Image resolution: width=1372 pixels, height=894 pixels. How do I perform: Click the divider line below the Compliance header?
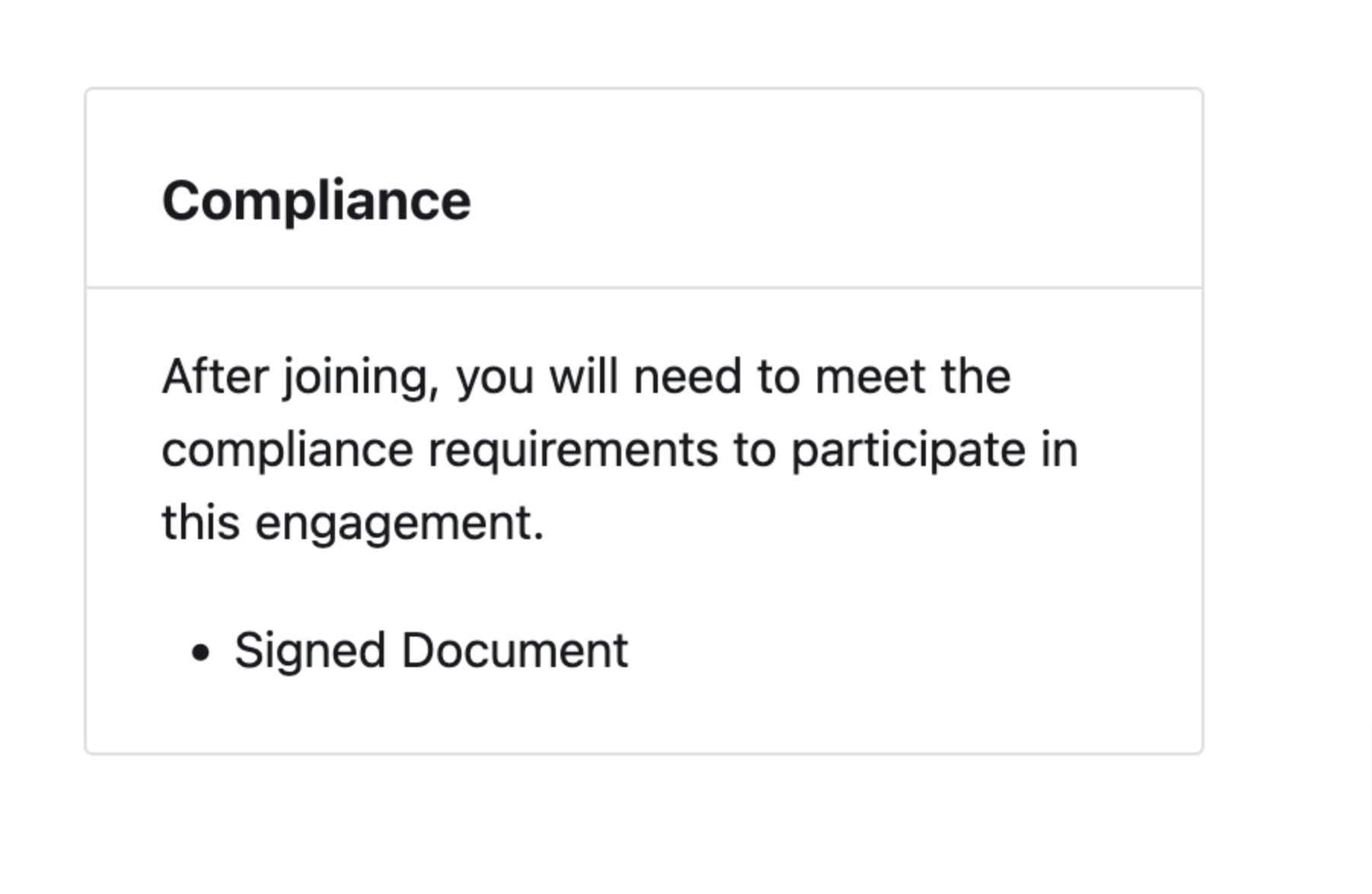[x=644, y=288]
